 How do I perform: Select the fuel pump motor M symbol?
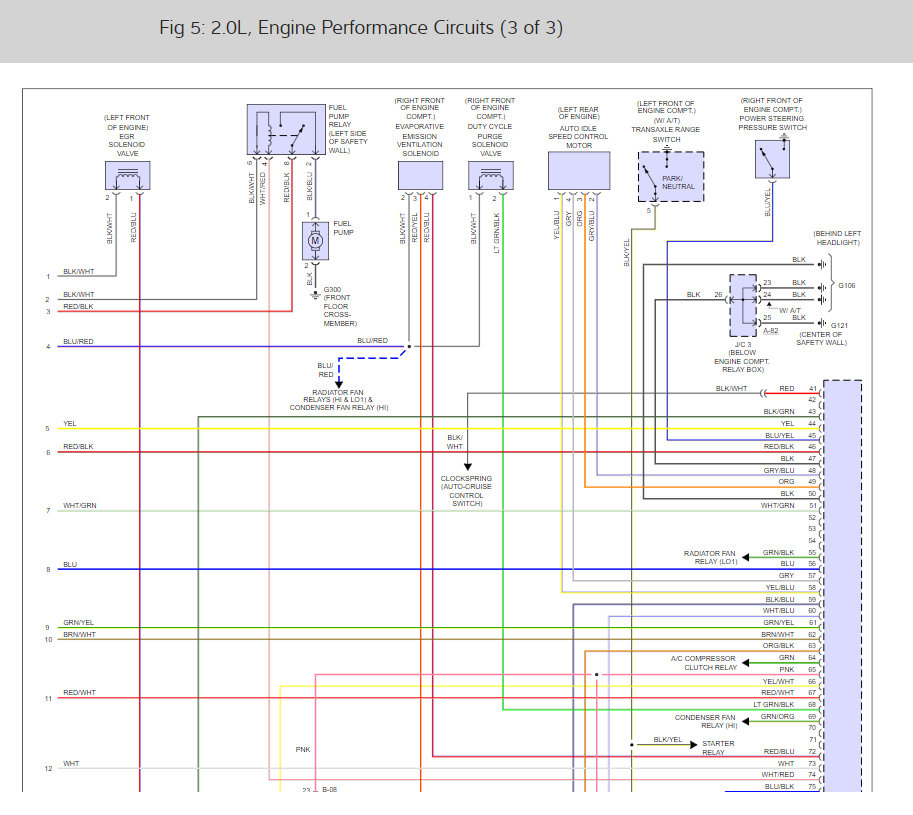[x=315, y=240]
